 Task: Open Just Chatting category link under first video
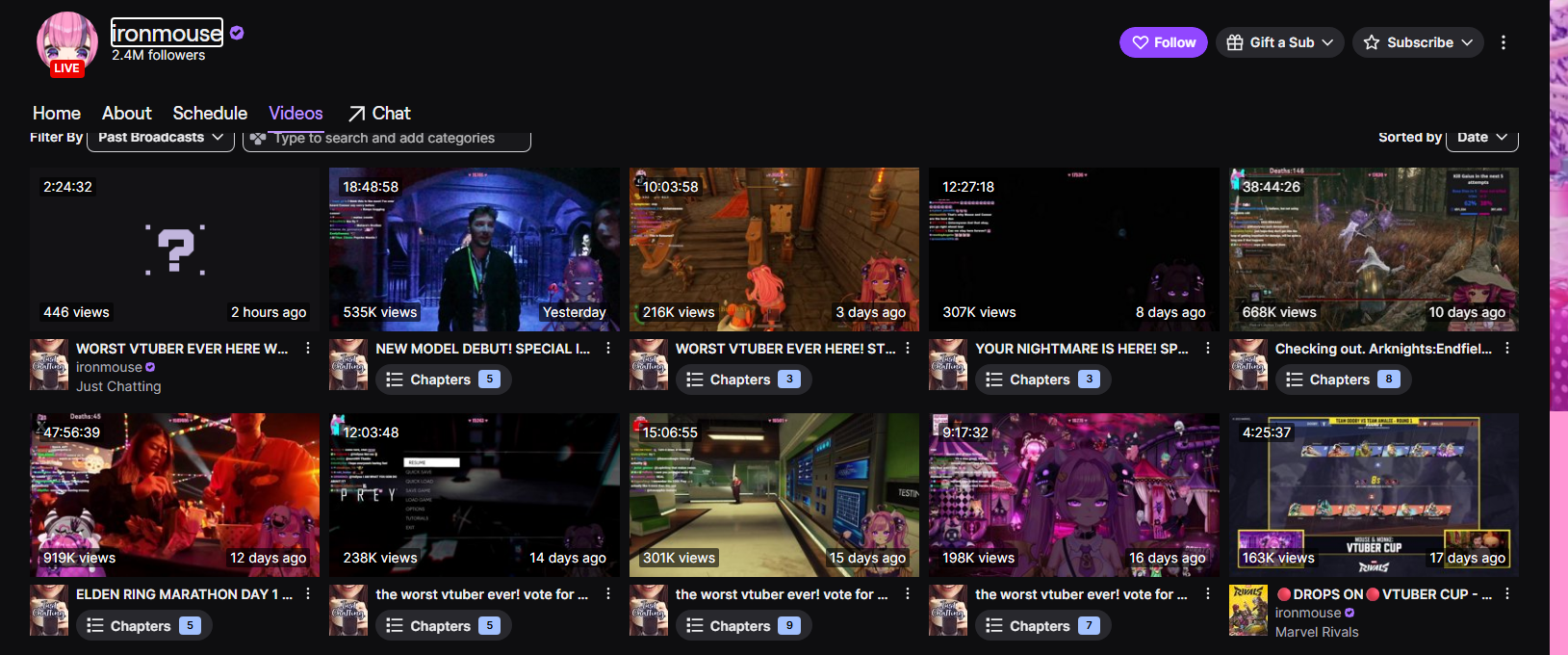pyautogui.click(x=118, y=386)
